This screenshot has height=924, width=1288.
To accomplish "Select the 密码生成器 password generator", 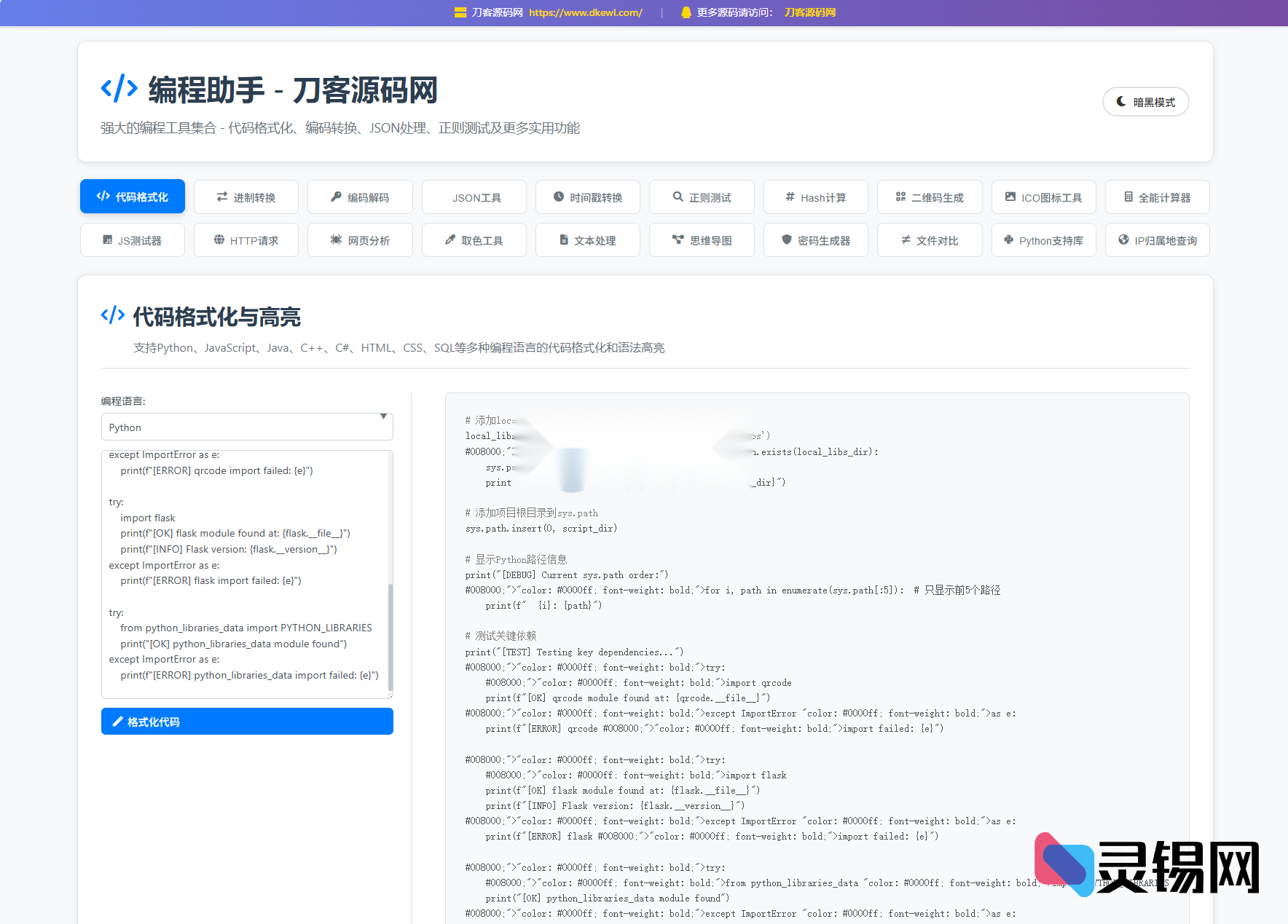I will [815, 240].
